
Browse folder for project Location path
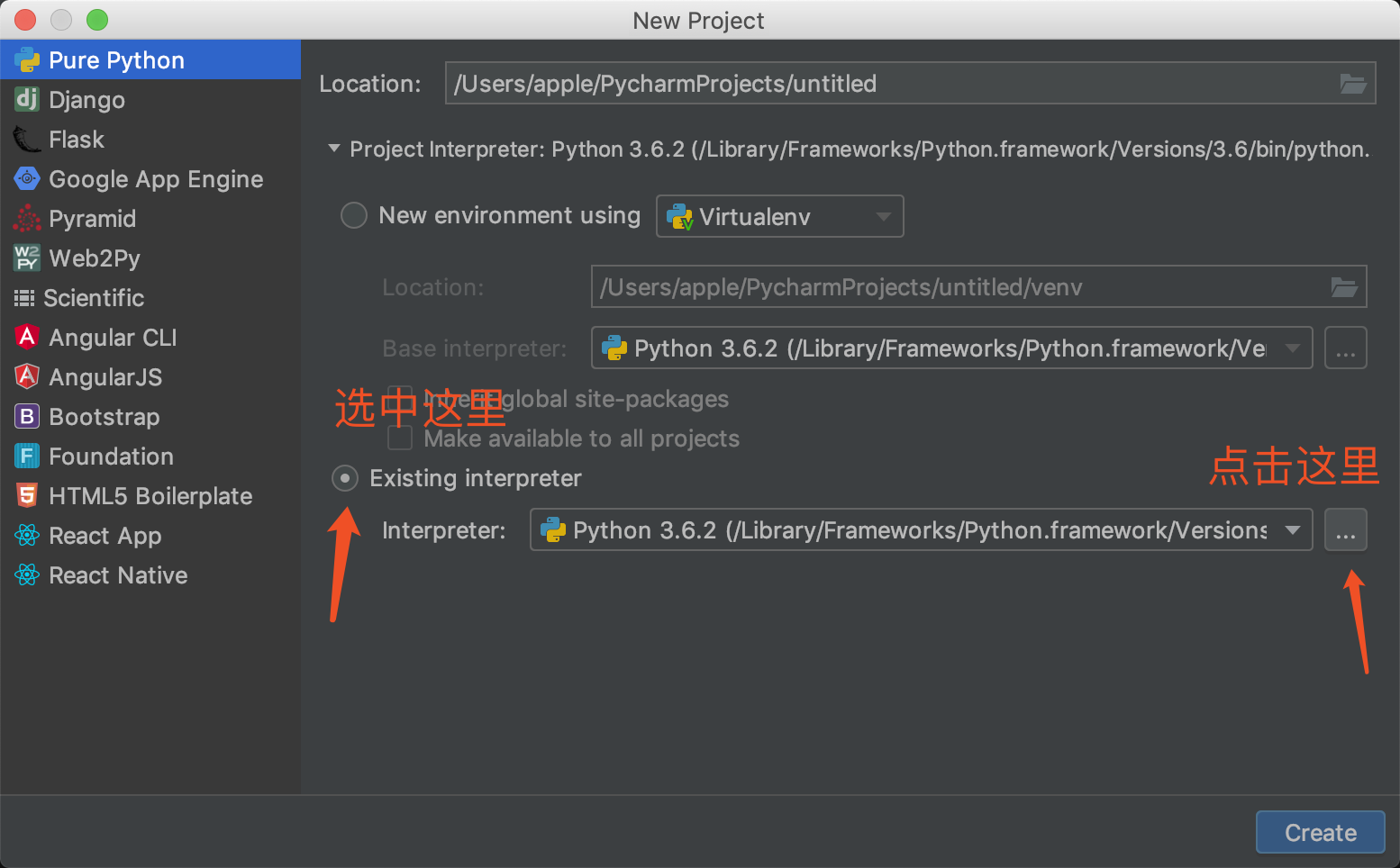1352,84
